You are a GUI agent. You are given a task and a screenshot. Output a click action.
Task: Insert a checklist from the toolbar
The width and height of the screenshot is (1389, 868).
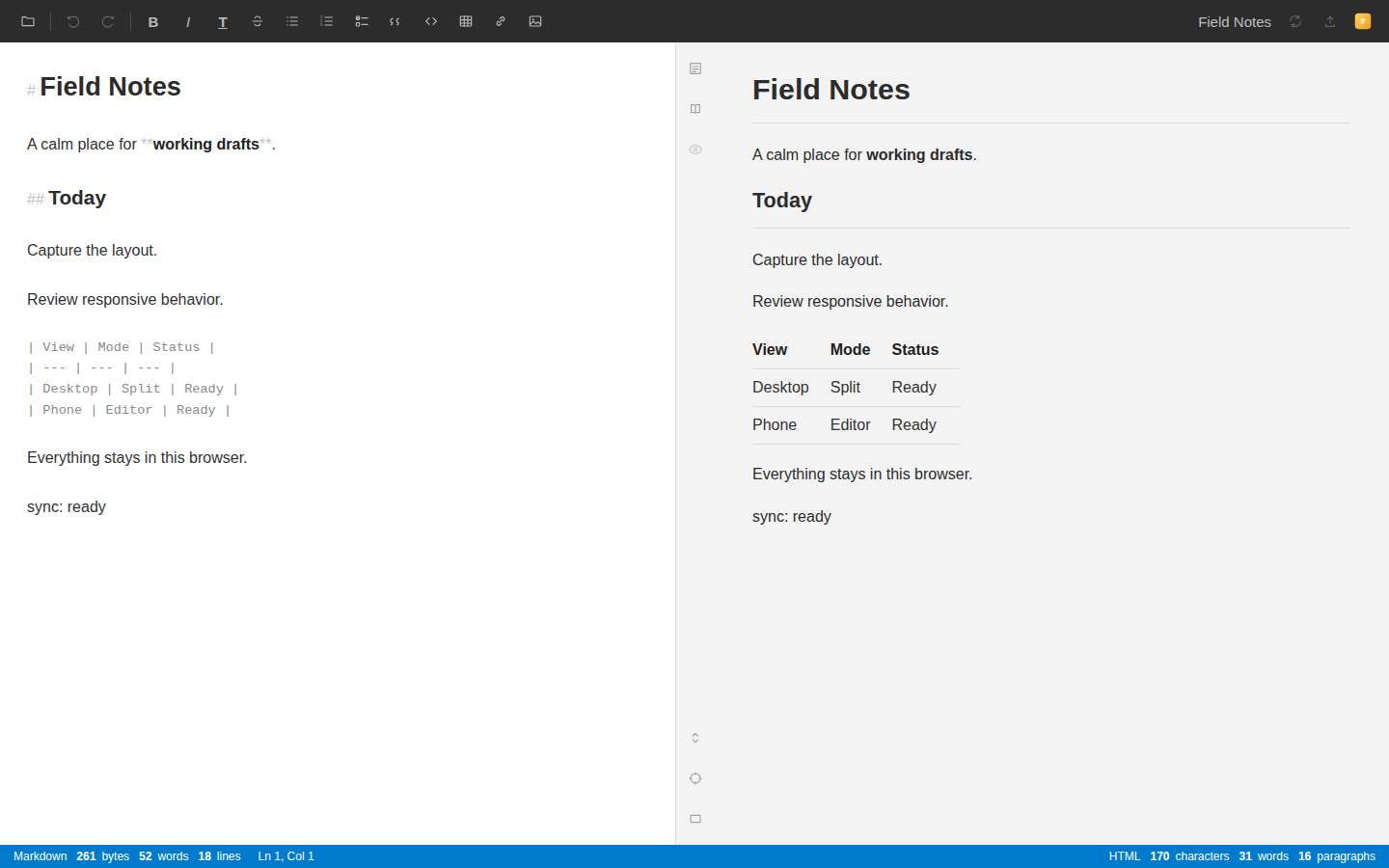[x=362, y=21]
